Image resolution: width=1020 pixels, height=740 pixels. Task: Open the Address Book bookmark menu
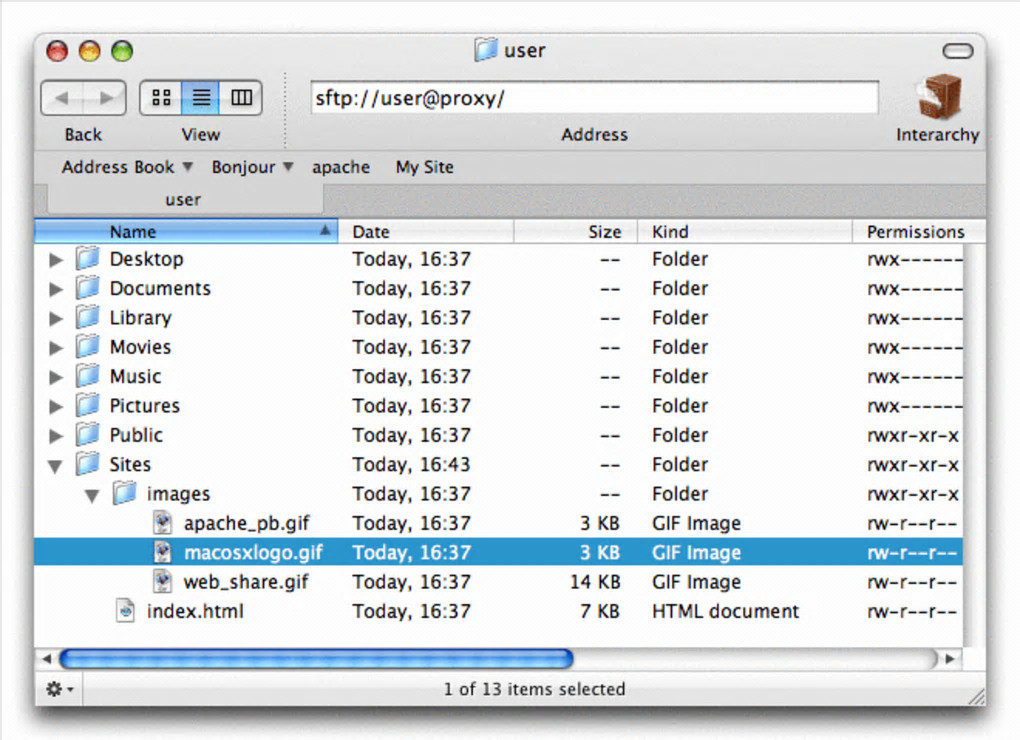(x=128, y=167)
